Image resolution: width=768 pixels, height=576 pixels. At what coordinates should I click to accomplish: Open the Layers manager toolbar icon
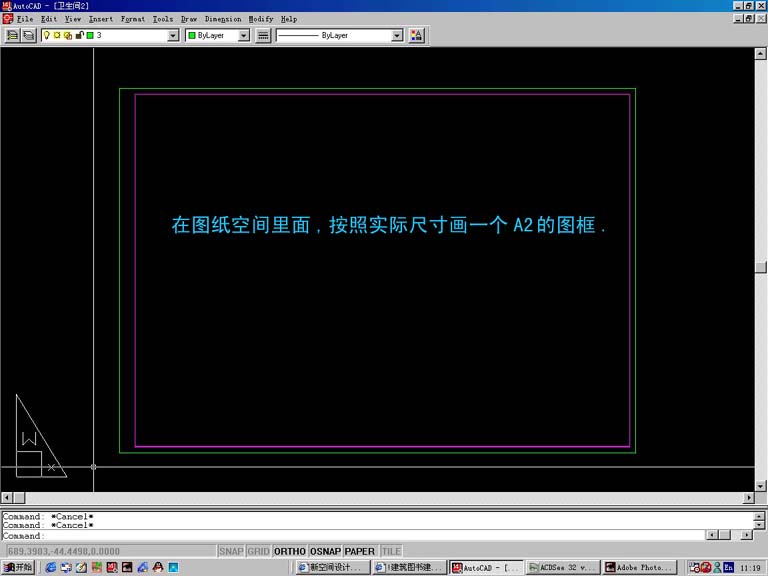29,35
